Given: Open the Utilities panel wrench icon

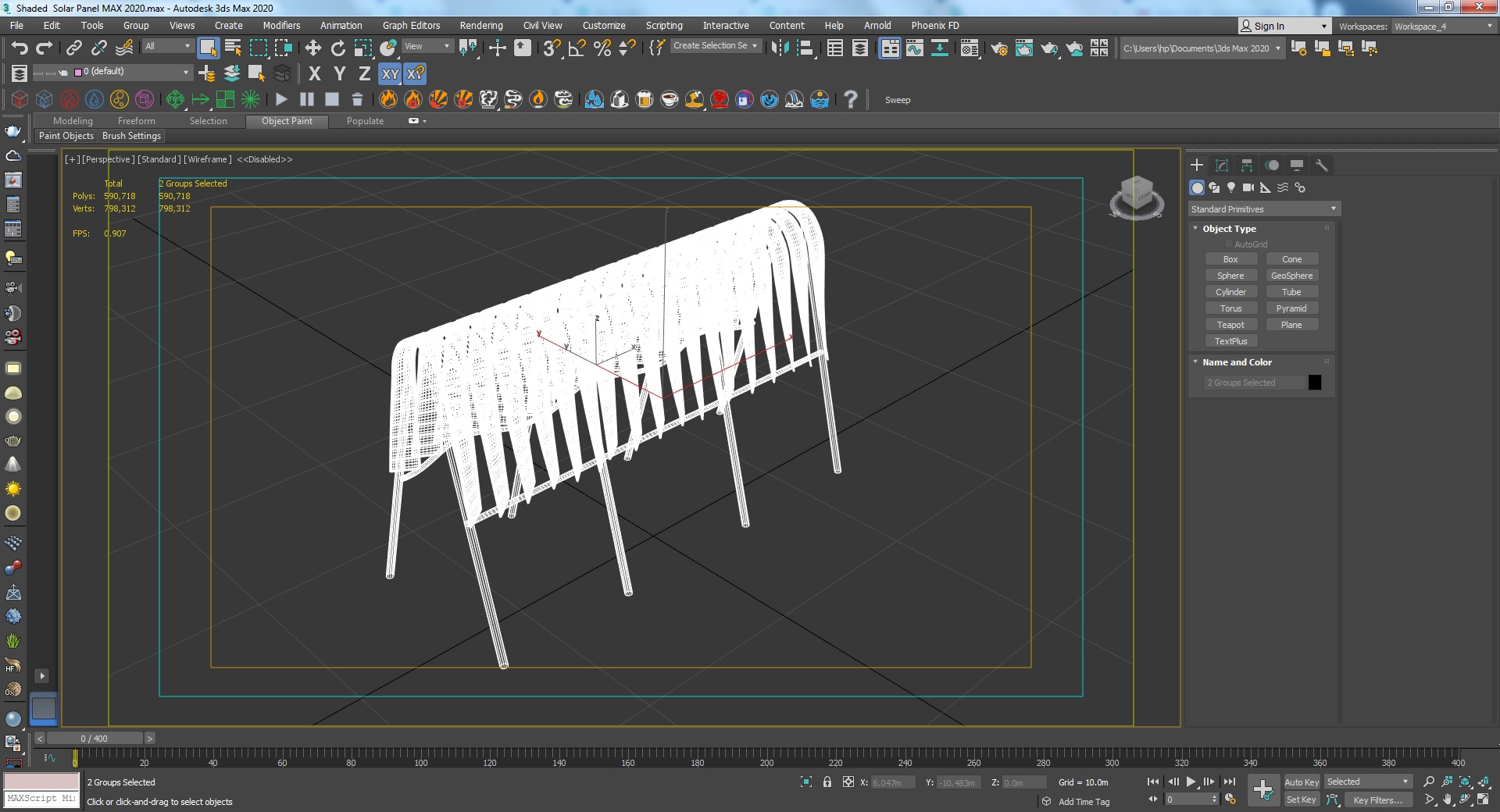Looking at the screenshot, I should 1322,166.
